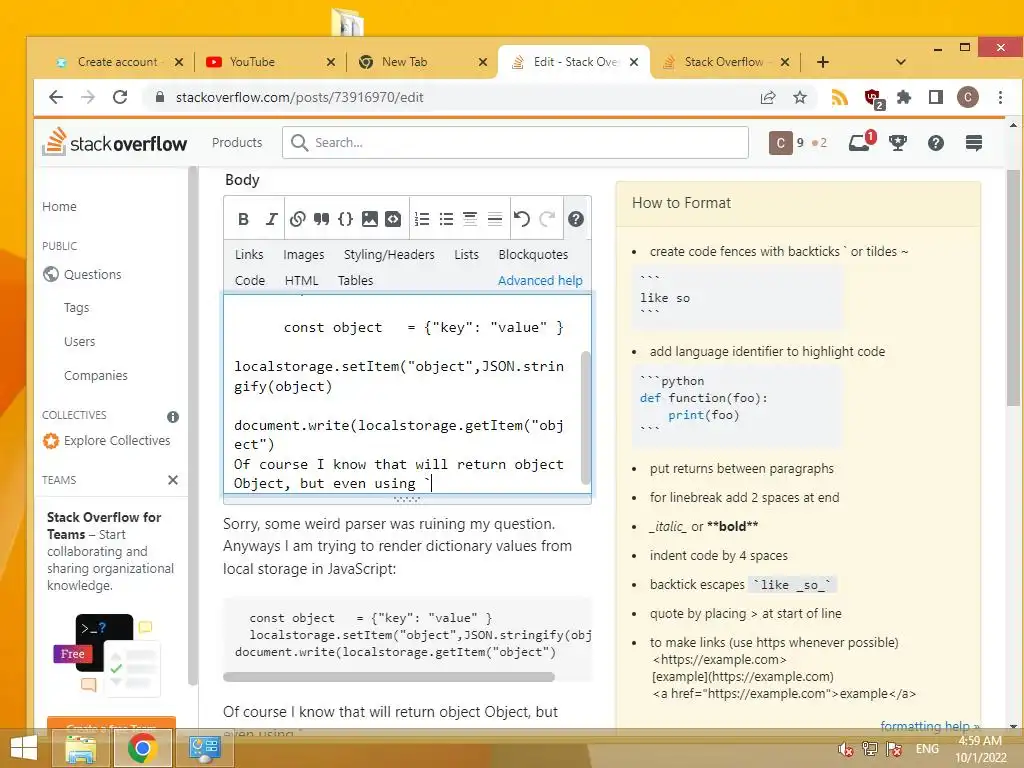This screenshot has width=1024, height=768.
Task: Insert an image using the picture icon
Action: [x=370, y=219]
